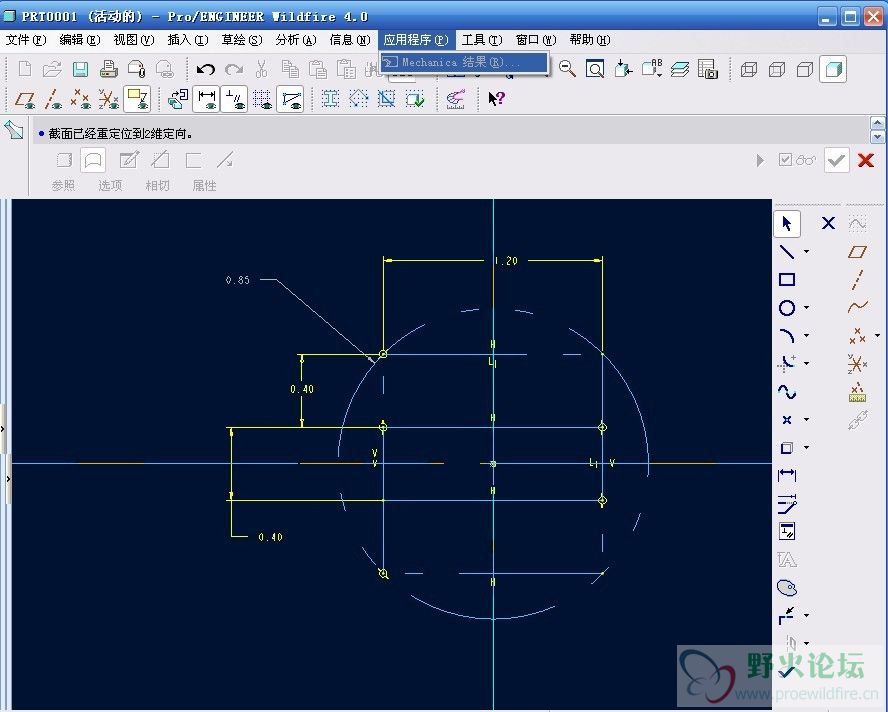Select the sketcher line tool

coord(787,251)
